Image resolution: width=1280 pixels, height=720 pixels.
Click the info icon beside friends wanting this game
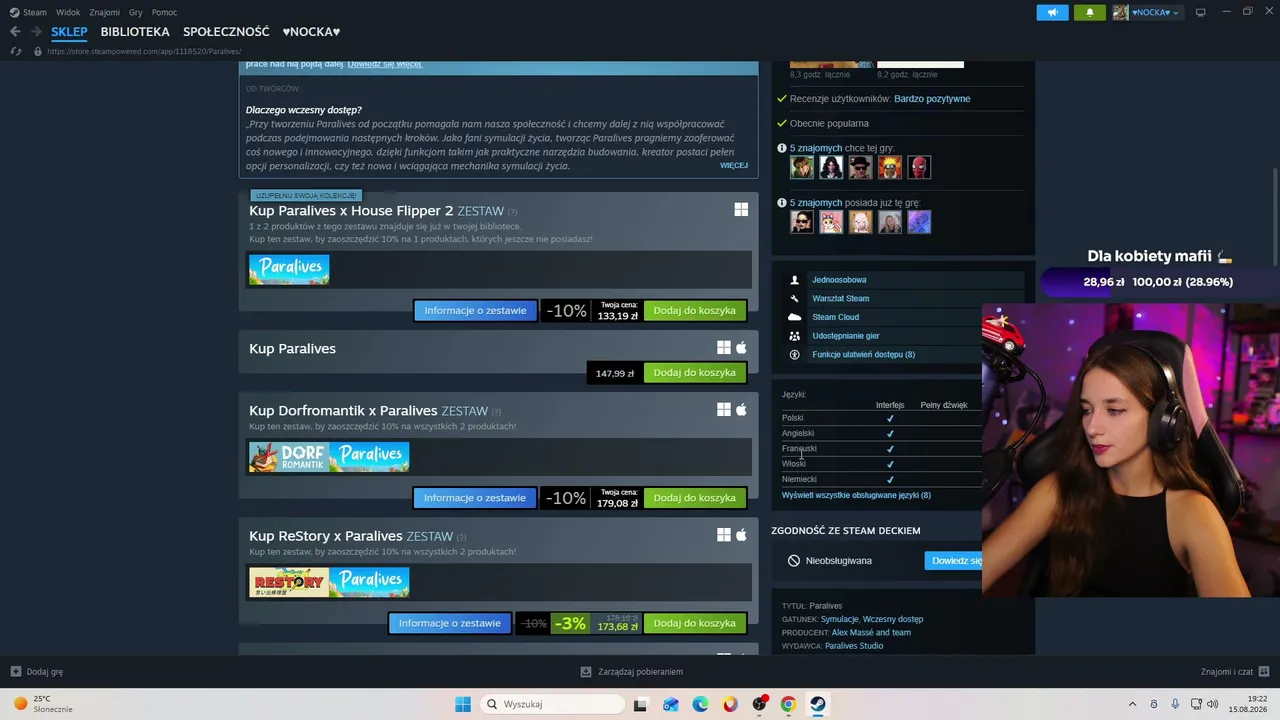[782, 148]
